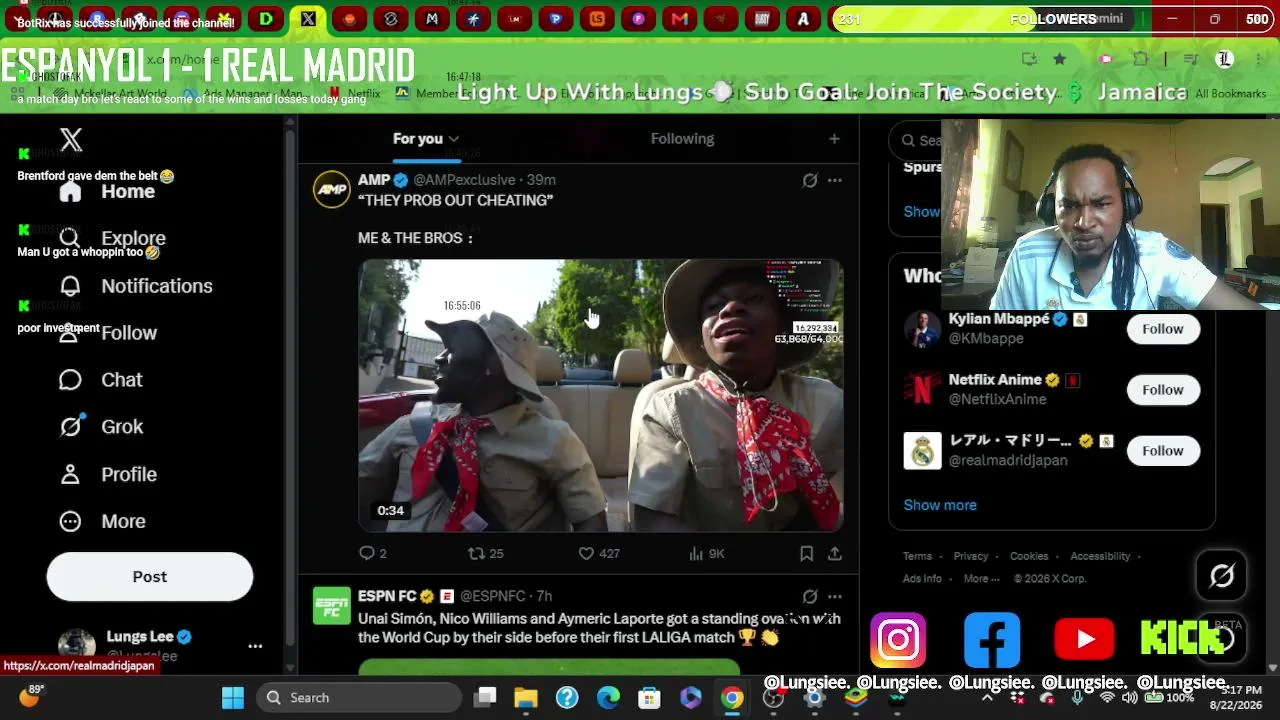Click the taskbar Search box
Screen dimensions: 1280x720
(x=358, y=698)
